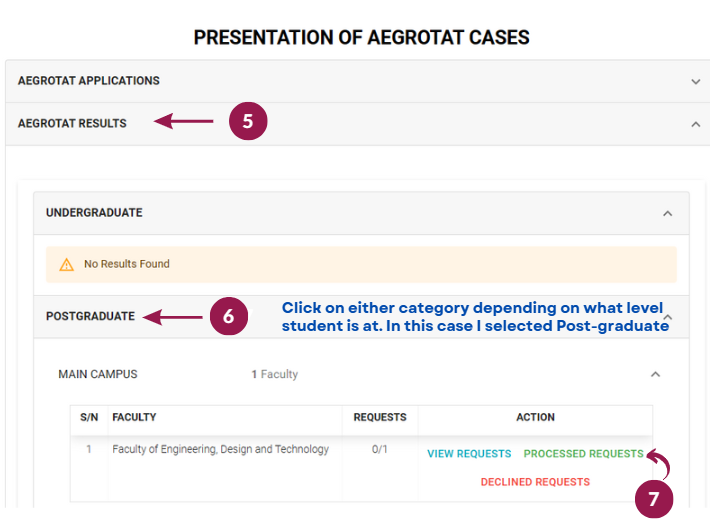Click the step 7 circle marker
This screenshot has height=530, width=710.
point(654,499)
